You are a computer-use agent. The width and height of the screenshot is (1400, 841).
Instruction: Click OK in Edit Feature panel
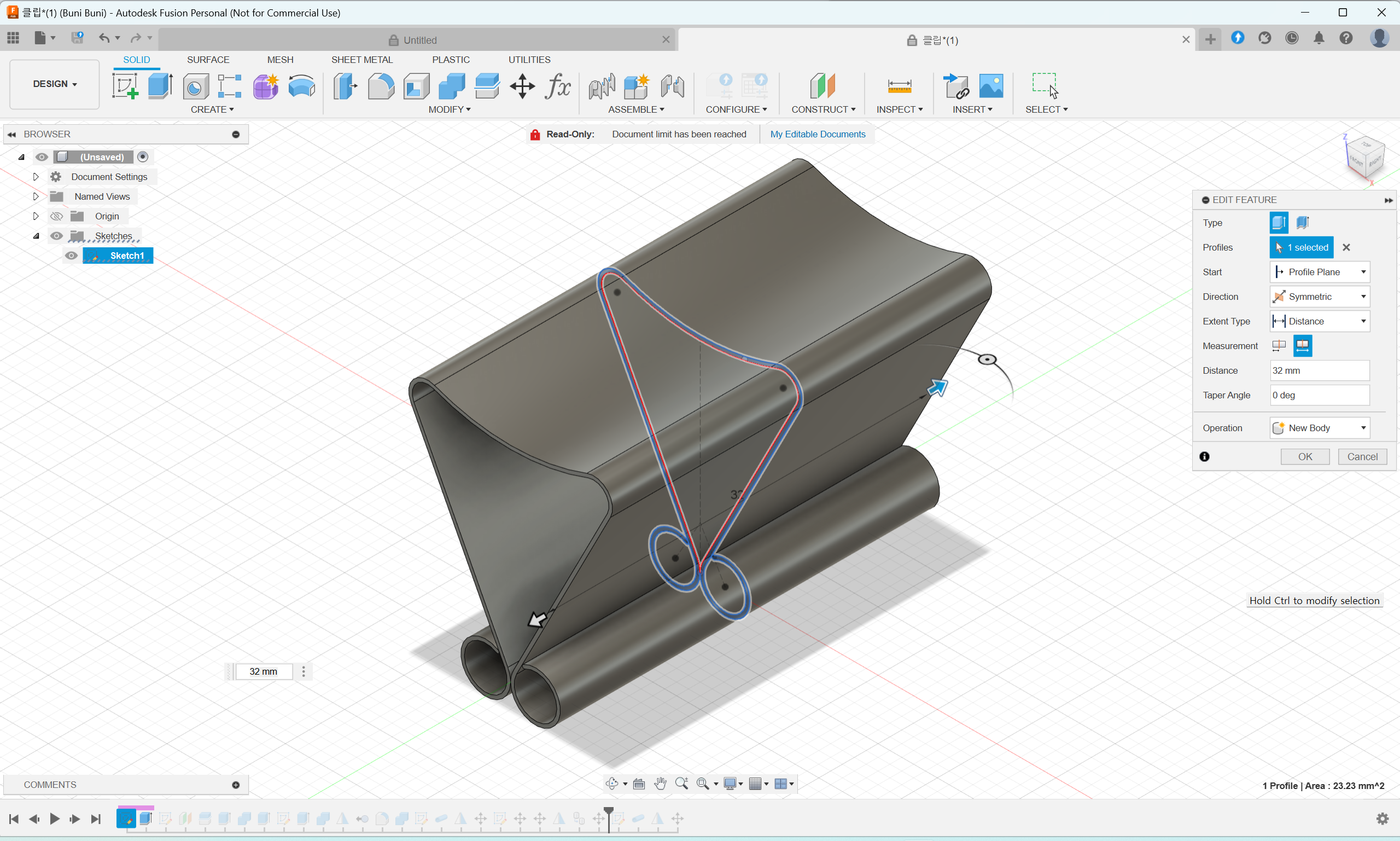(1304, 457)
